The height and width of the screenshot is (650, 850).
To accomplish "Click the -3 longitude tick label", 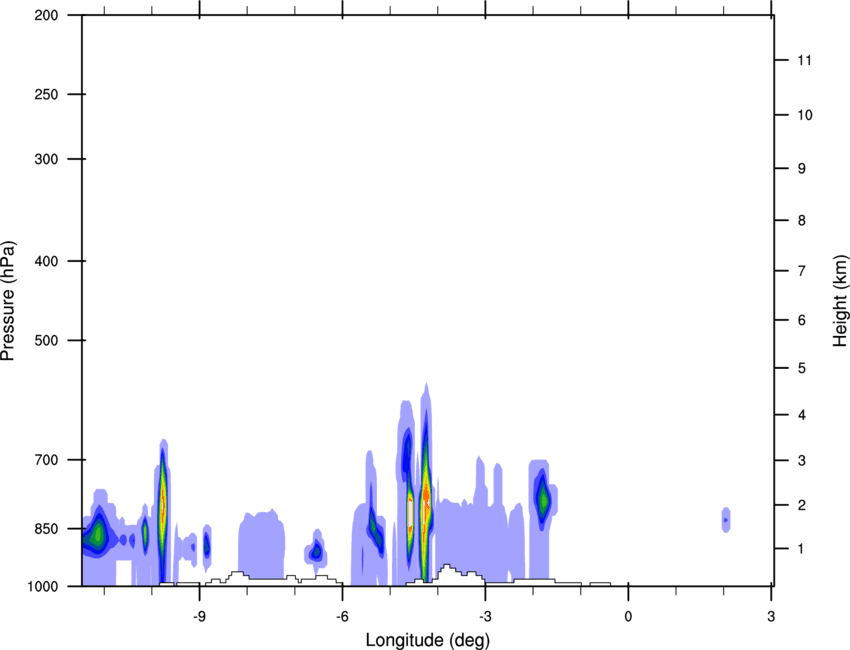I will pyautogui.click(x=485, y=616).
